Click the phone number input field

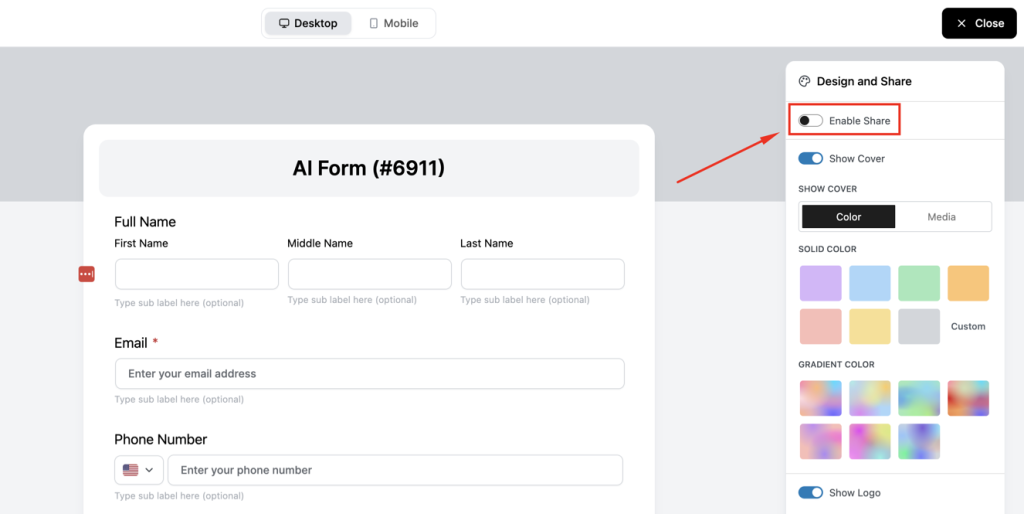395,470
